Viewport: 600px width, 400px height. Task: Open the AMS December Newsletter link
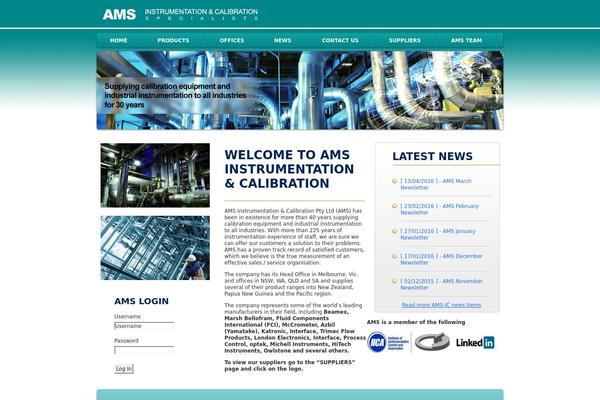pos(441,259)
